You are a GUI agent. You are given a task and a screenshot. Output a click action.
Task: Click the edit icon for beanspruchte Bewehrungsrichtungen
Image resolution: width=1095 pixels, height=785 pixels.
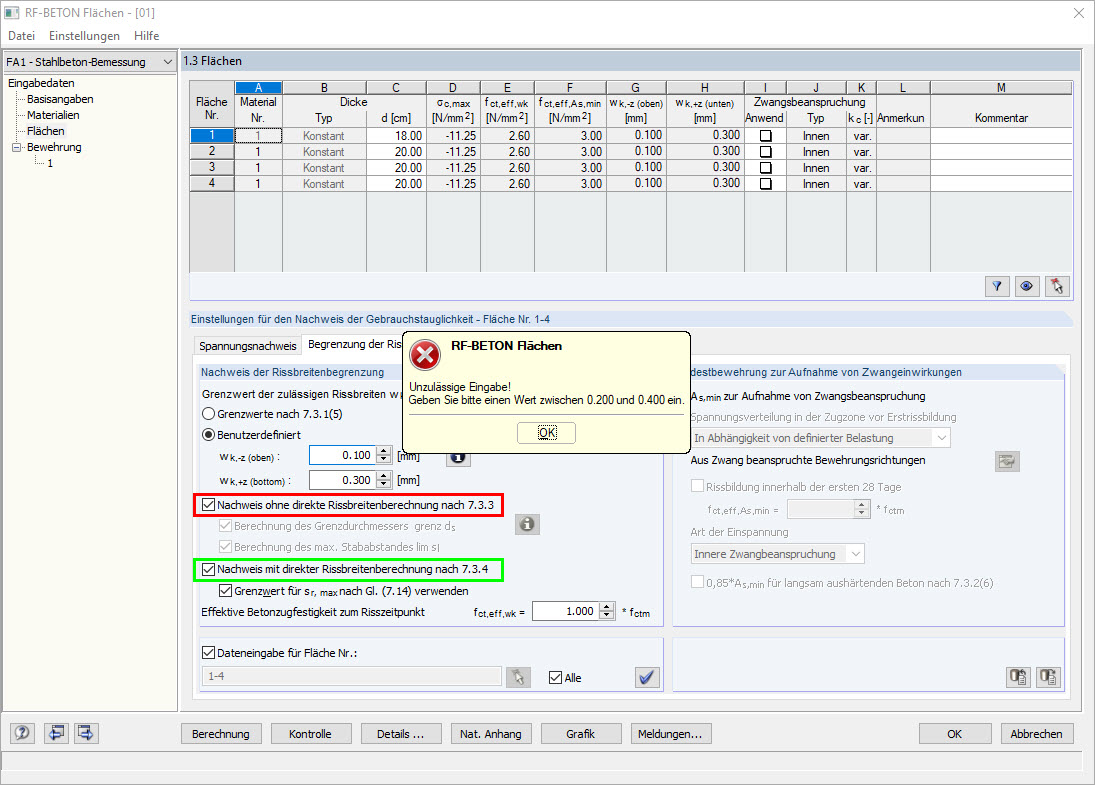(1007, 461)
